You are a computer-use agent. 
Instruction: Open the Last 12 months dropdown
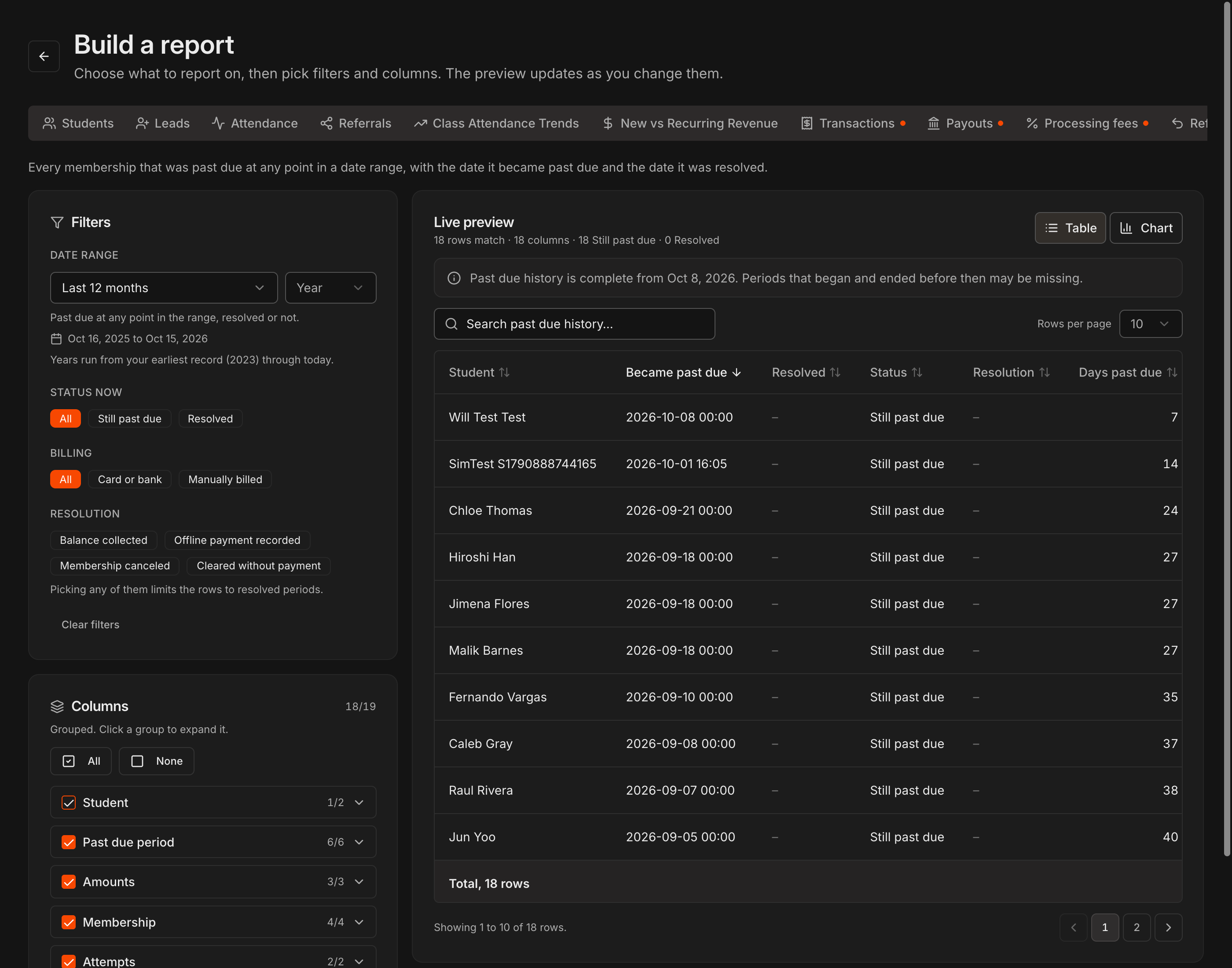coord(164,288)
